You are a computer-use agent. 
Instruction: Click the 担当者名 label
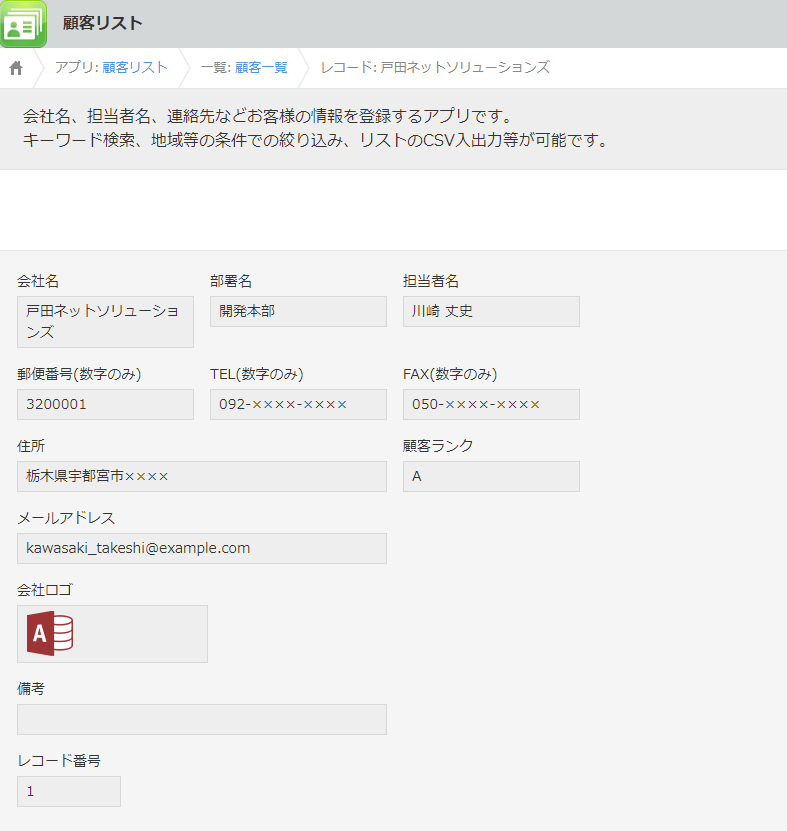431,281
